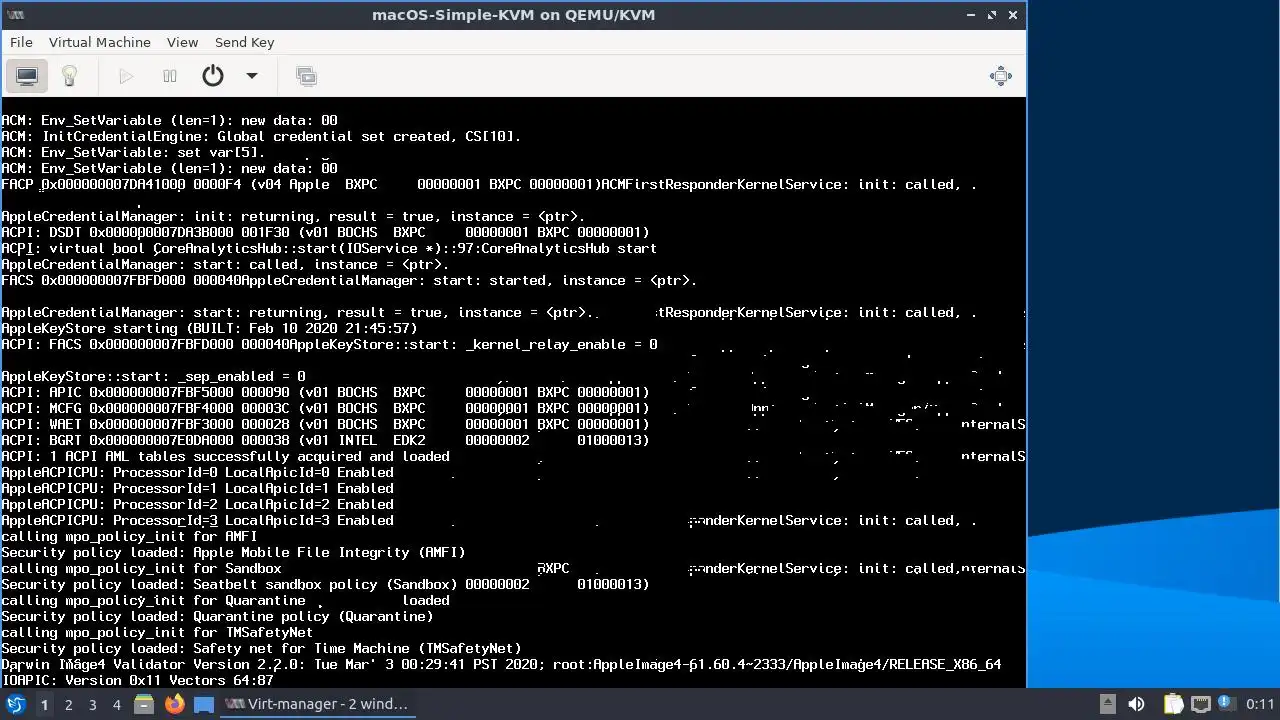Open shutdown options dropdown arrow
The height and width of the screenshot is (720, 1280).
pyautogui.click(x=252, y=76)
